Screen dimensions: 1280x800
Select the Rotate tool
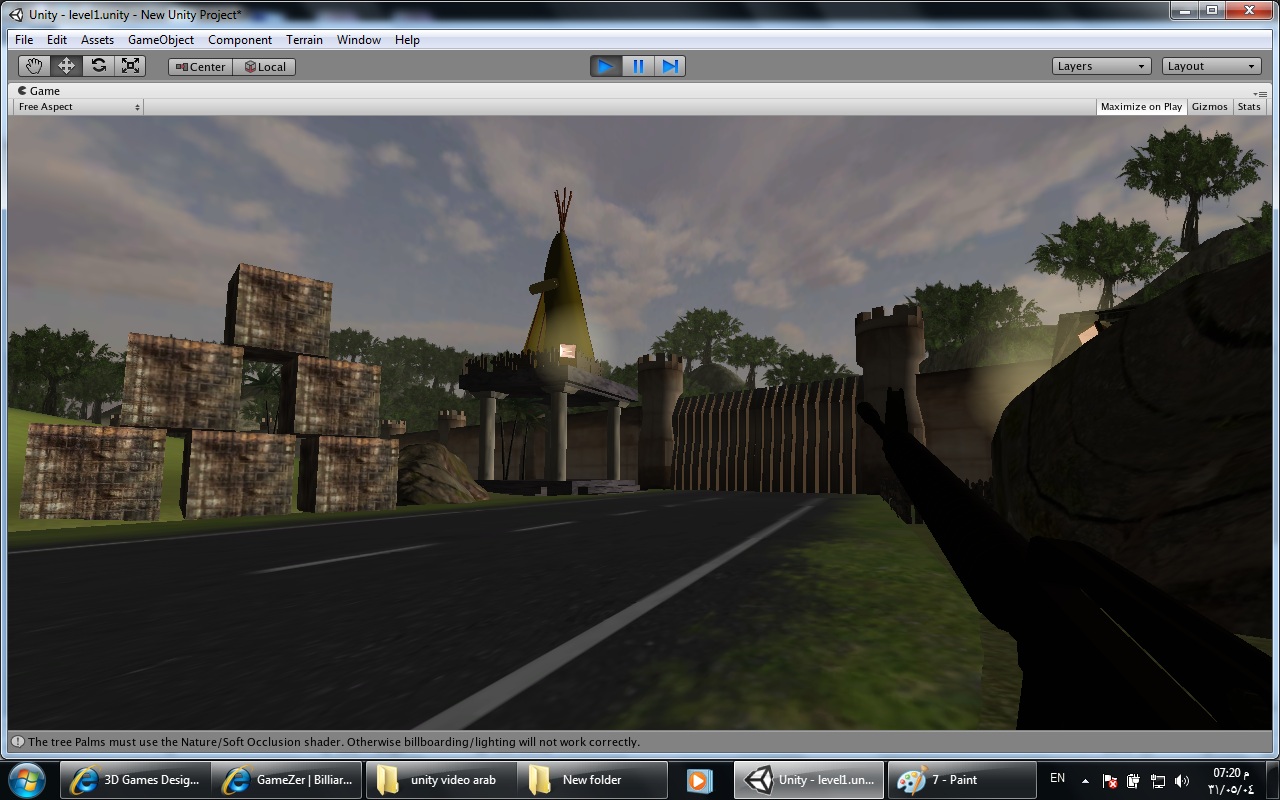click(x=98, y=66)
